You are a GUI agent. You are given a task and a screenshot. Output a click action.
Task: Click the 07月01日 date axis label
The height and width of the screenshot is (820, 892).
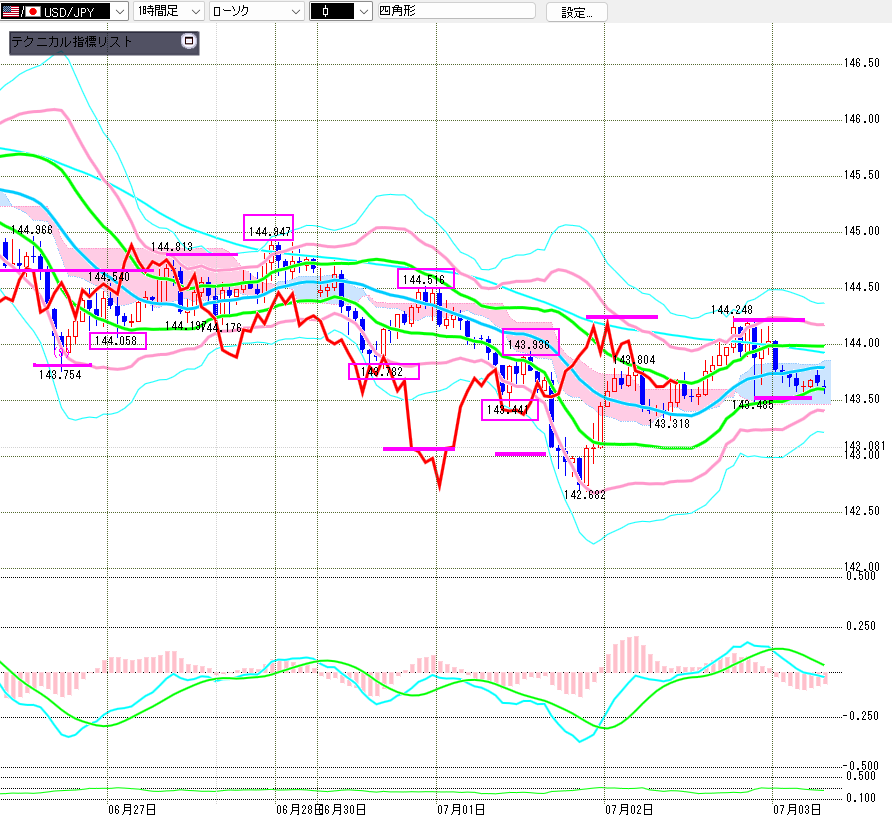(x=461, y=809)
